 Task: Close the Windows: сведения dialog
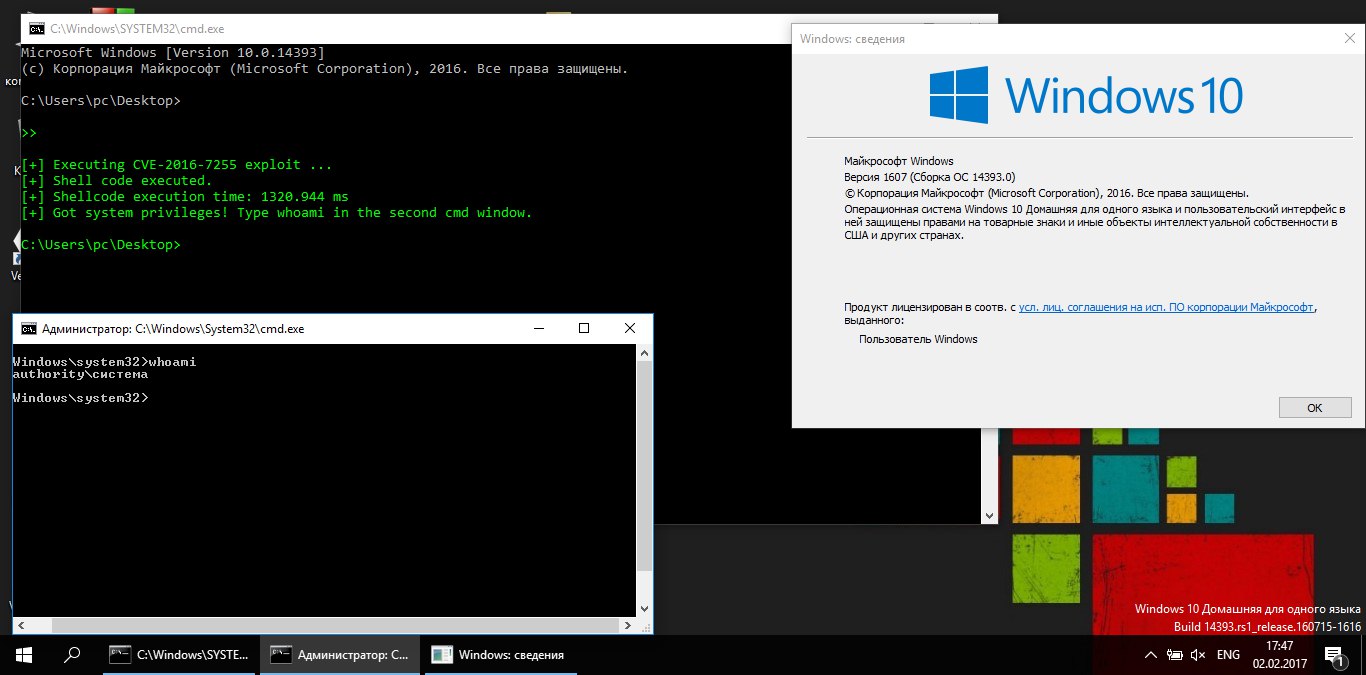point(1349,38)
